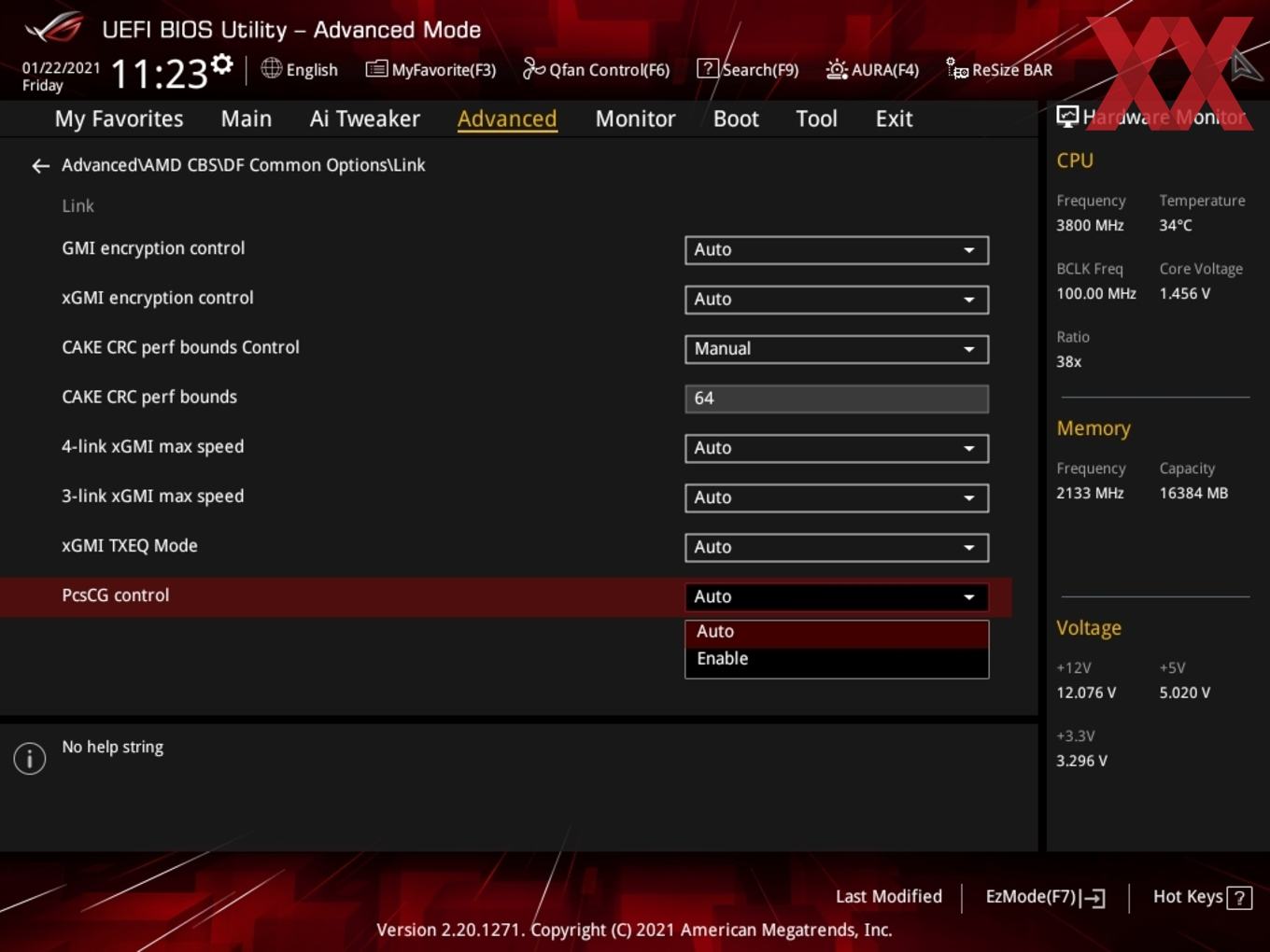Open xGMI TXEQ Mode dropdown
Screen dimensions: 1270x952
[x=837, y=547]
